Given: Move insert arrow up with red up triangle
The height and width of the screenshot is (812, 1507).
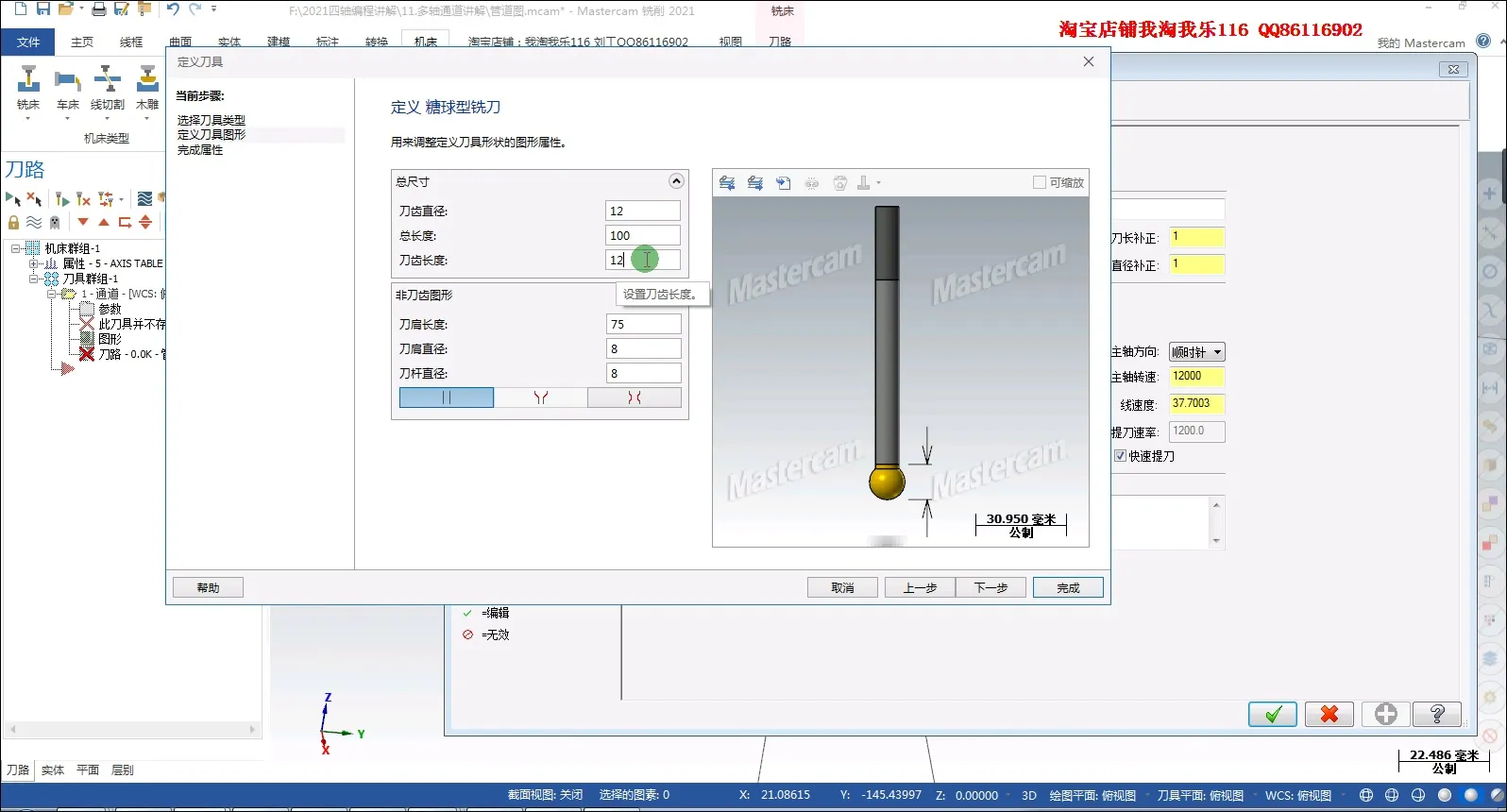Looking at the screenshot, I should (x=104, y=223).
